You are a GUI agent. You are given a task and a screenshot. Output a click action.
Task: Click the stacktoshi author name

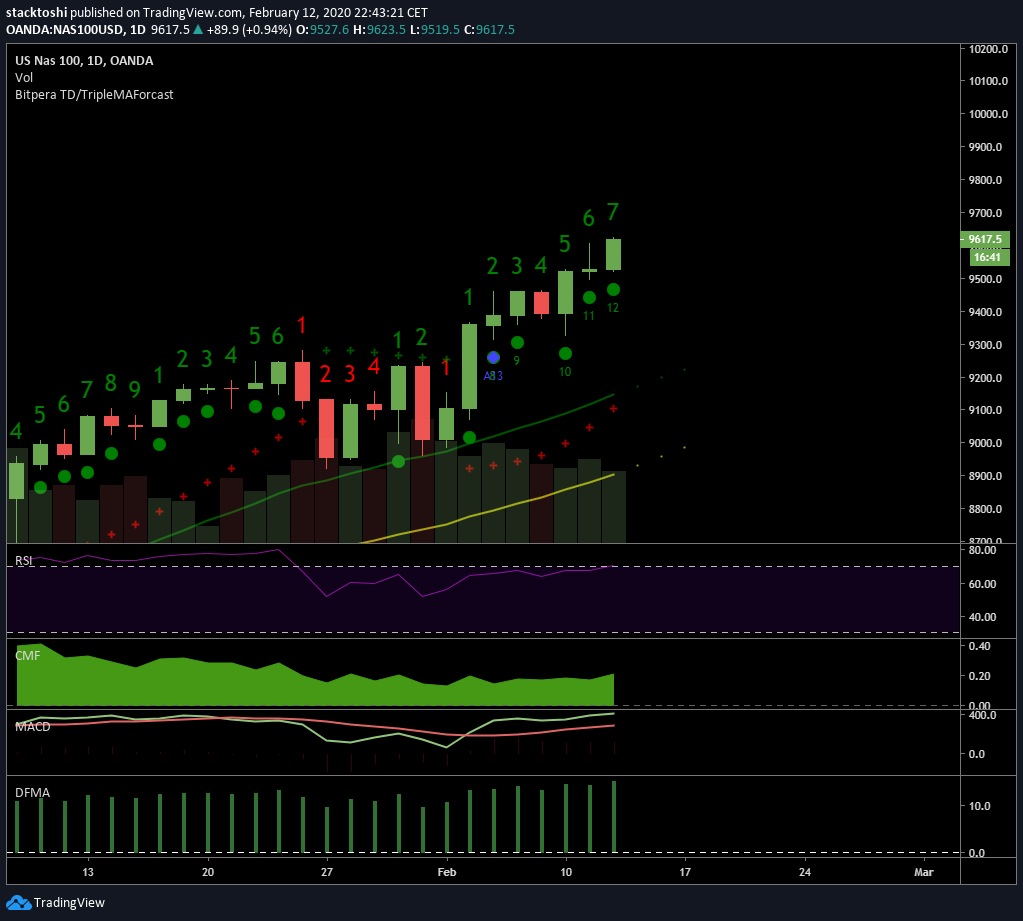coord(37,12)
